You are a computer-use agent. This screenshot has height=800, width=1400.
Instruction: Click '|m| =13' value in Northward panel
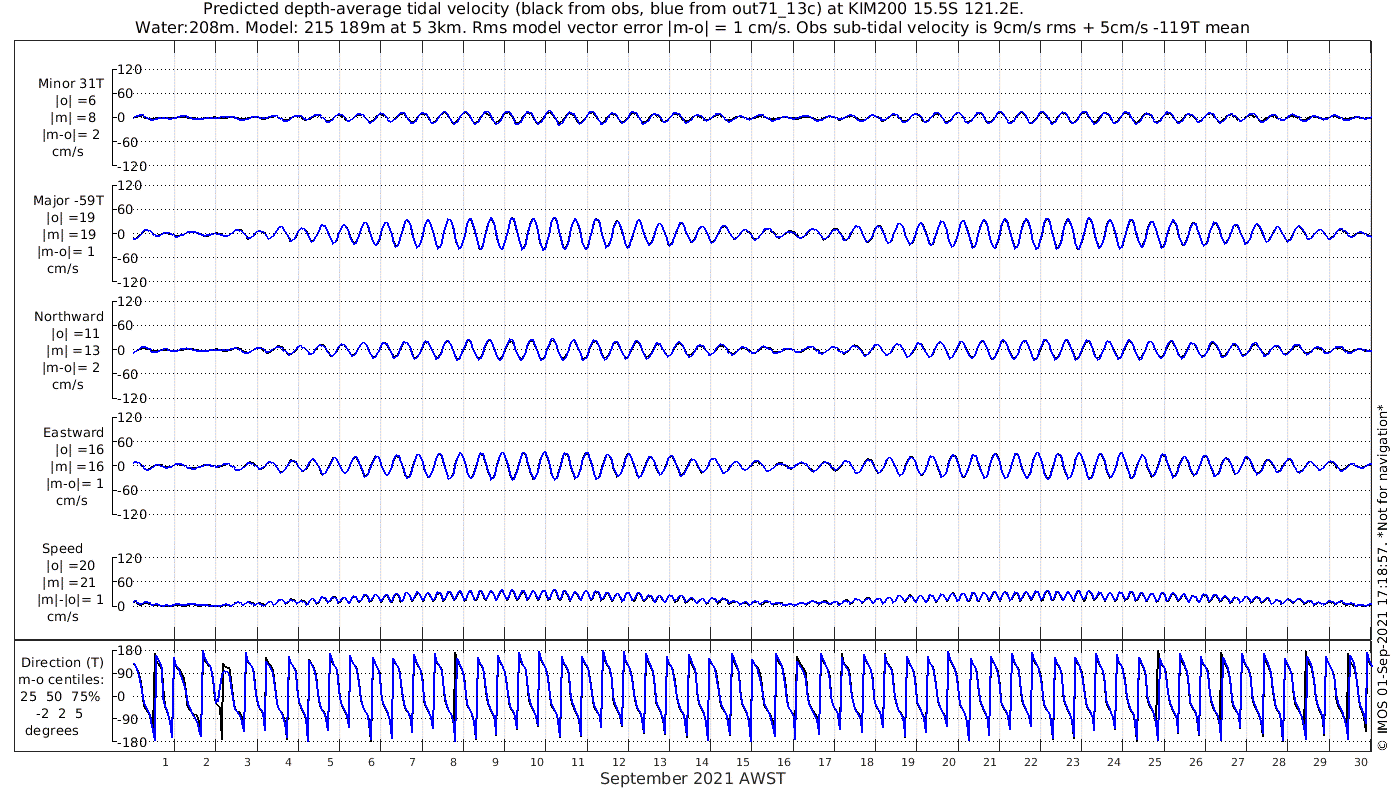click(x=74, y=350)
